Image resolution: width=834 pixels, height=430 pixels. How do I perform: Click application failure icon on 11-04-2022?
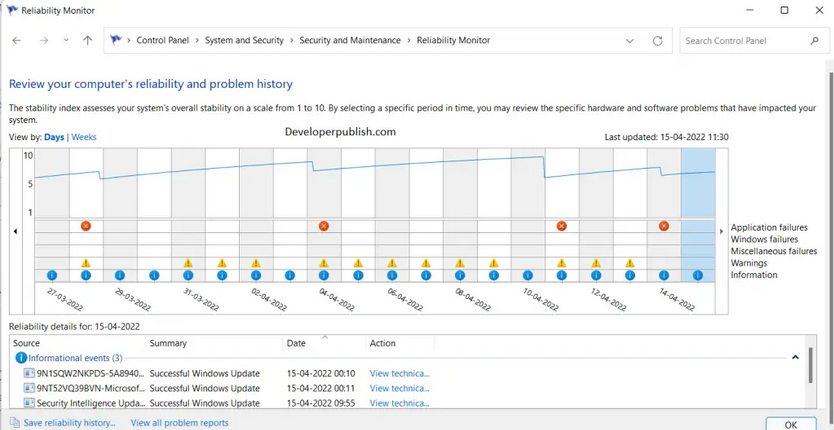tap(561, 226)
